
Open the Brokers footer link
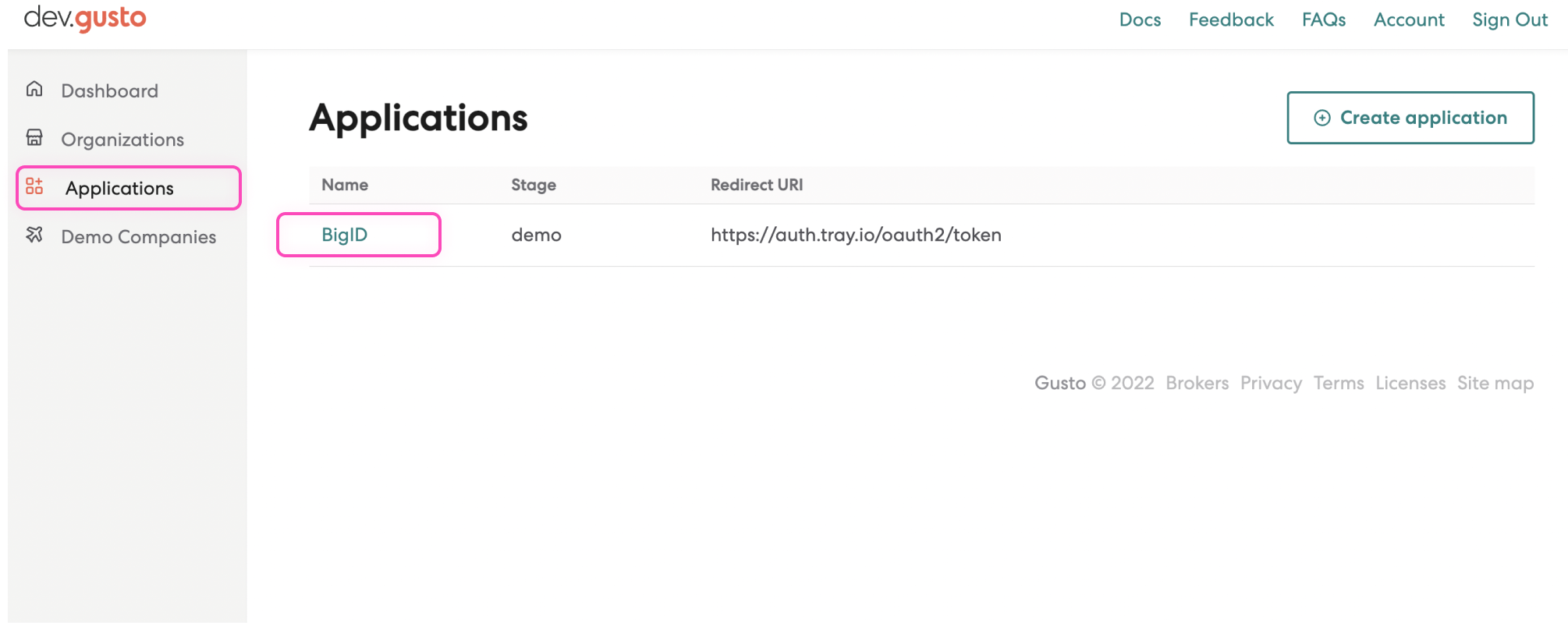1197,383
